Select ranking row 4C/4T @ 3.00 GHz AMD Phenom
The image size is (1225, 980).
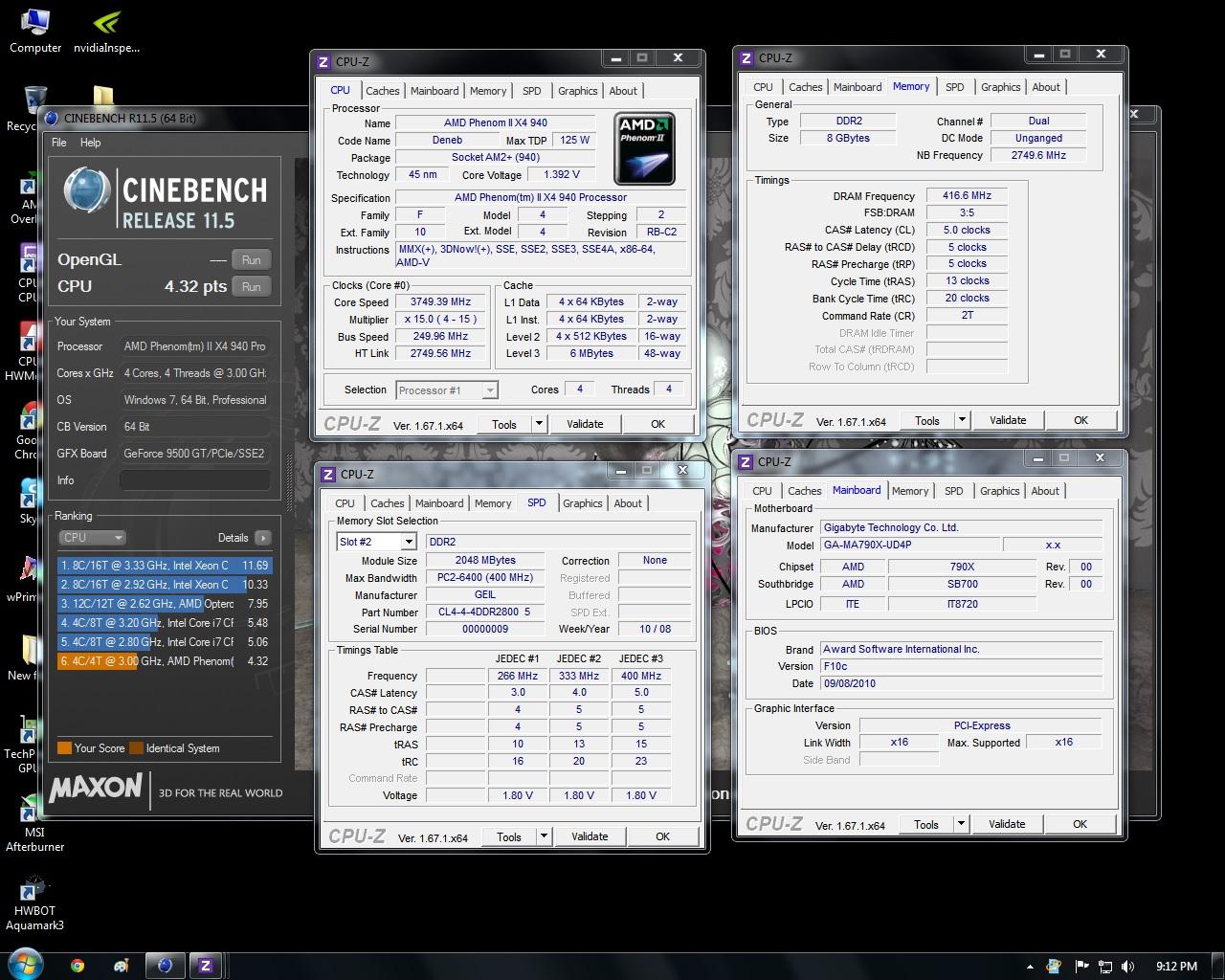click(x=165, y=661)
